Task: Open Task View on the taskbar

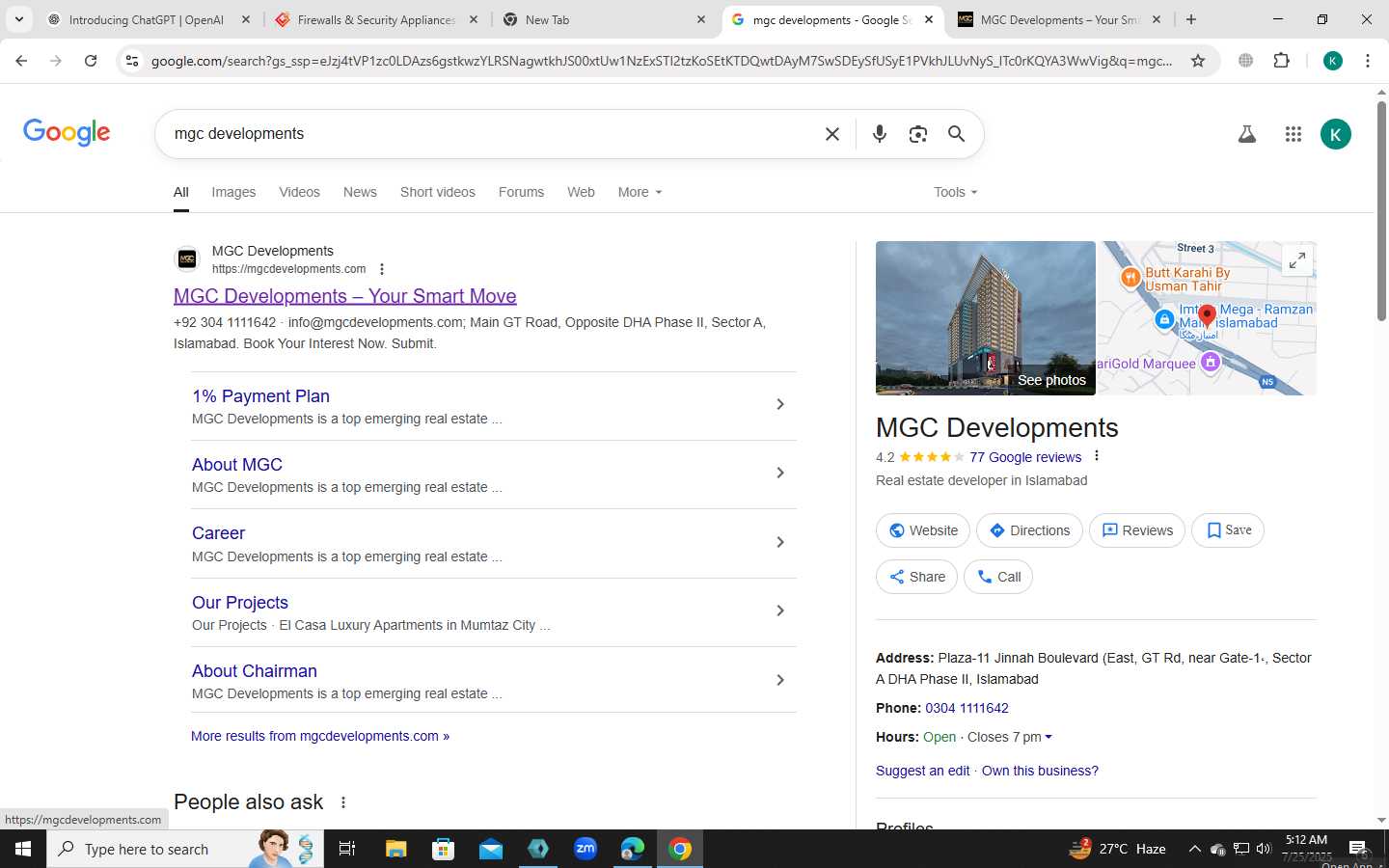Action: (x=347, y=849)
